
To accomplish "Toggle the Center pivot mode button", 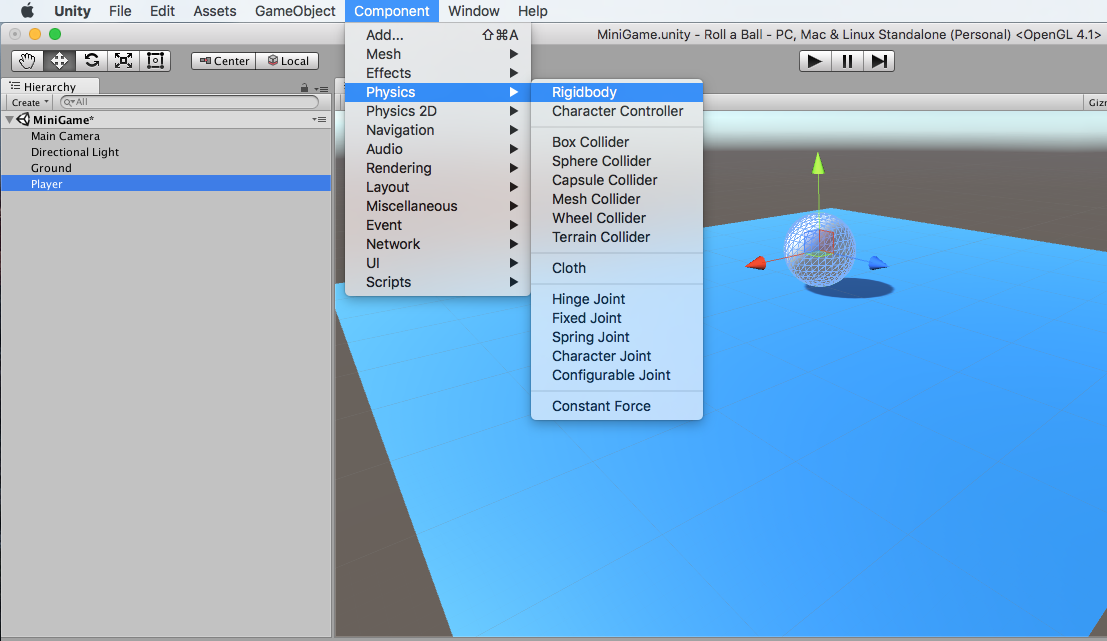I will [x=224, y=61].
